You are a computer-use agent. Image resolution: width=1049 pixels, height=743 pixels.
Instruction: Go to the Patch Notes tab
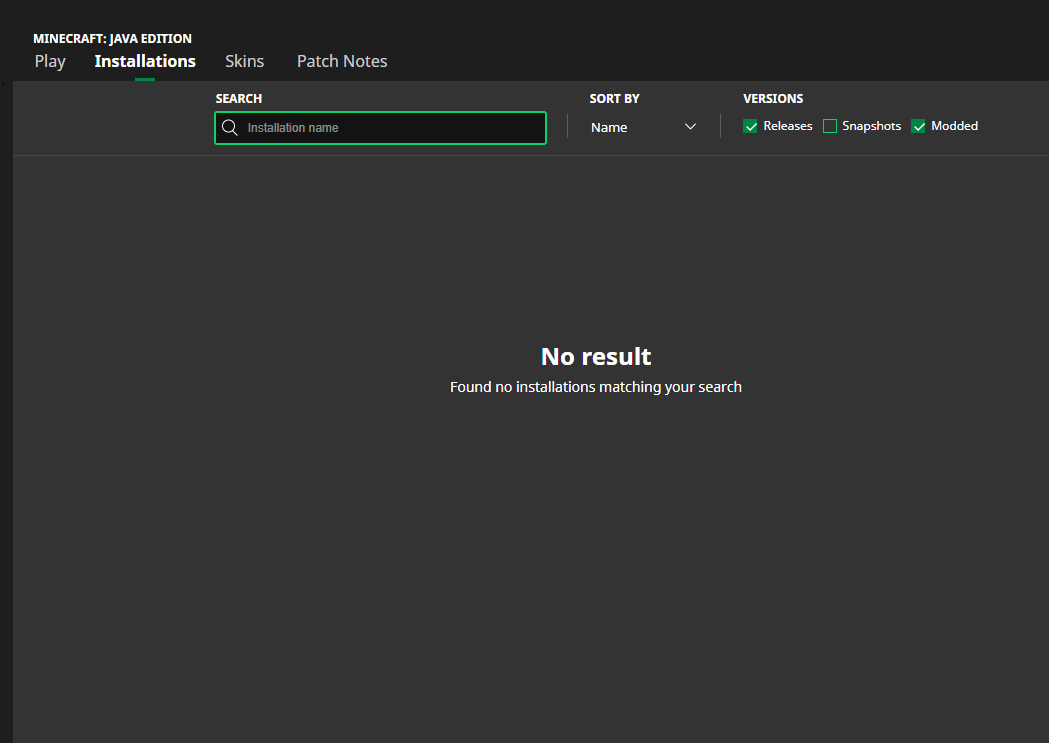[x=342, y=62]
